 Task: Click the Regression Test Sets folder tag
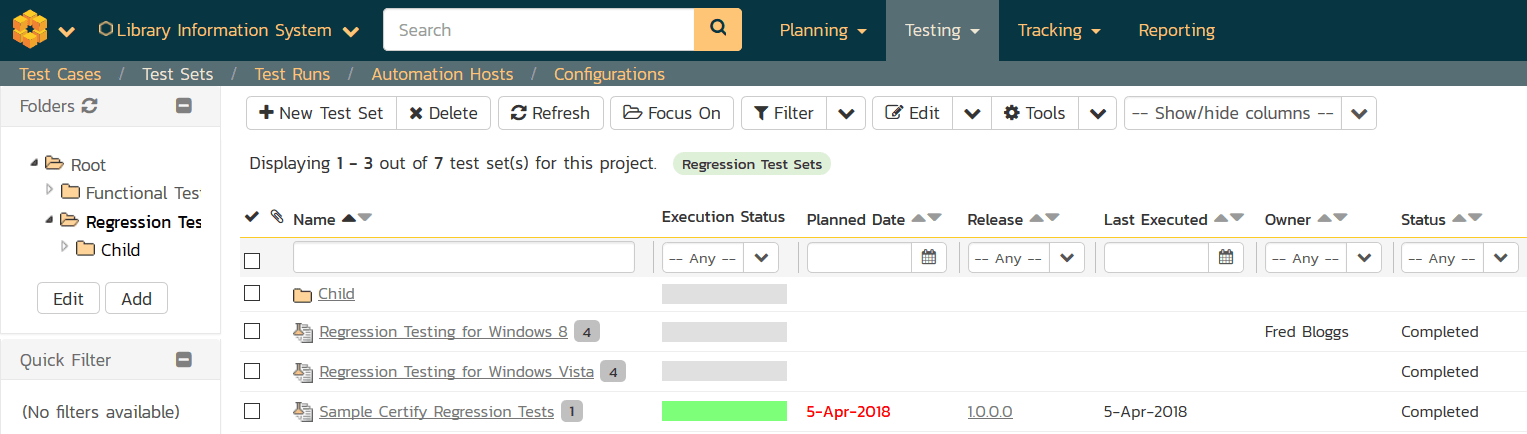(x=752, y=165)
